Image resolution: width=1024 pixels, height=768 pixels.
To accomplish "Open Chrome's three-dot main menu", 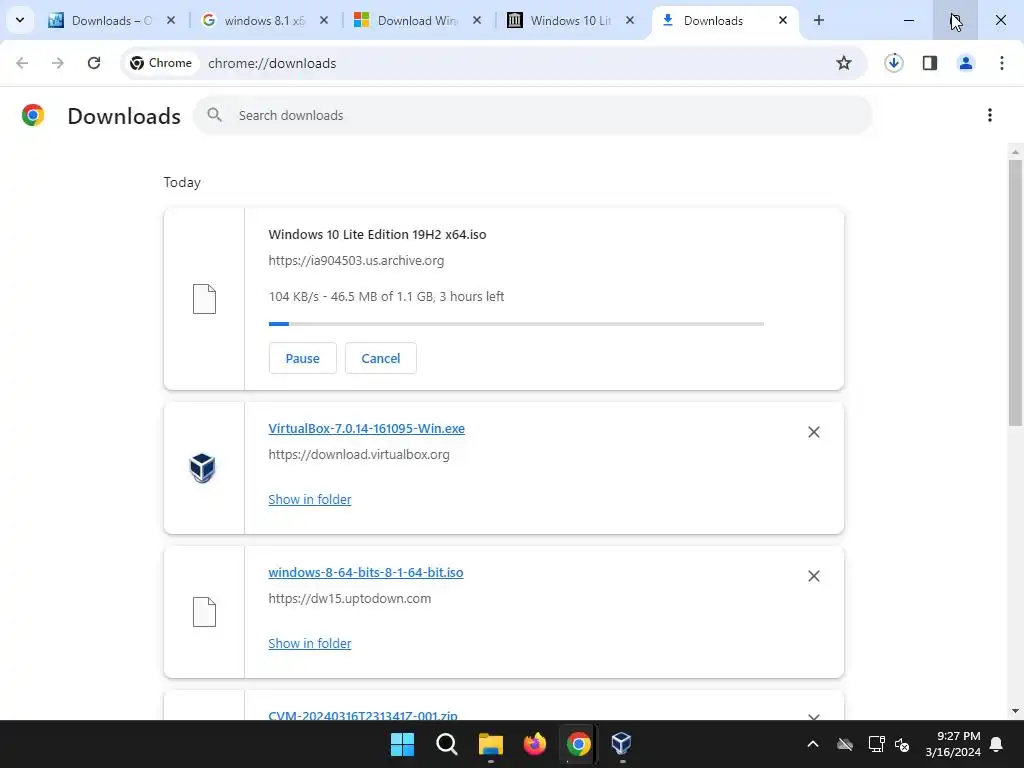I will click(1002, 63).
